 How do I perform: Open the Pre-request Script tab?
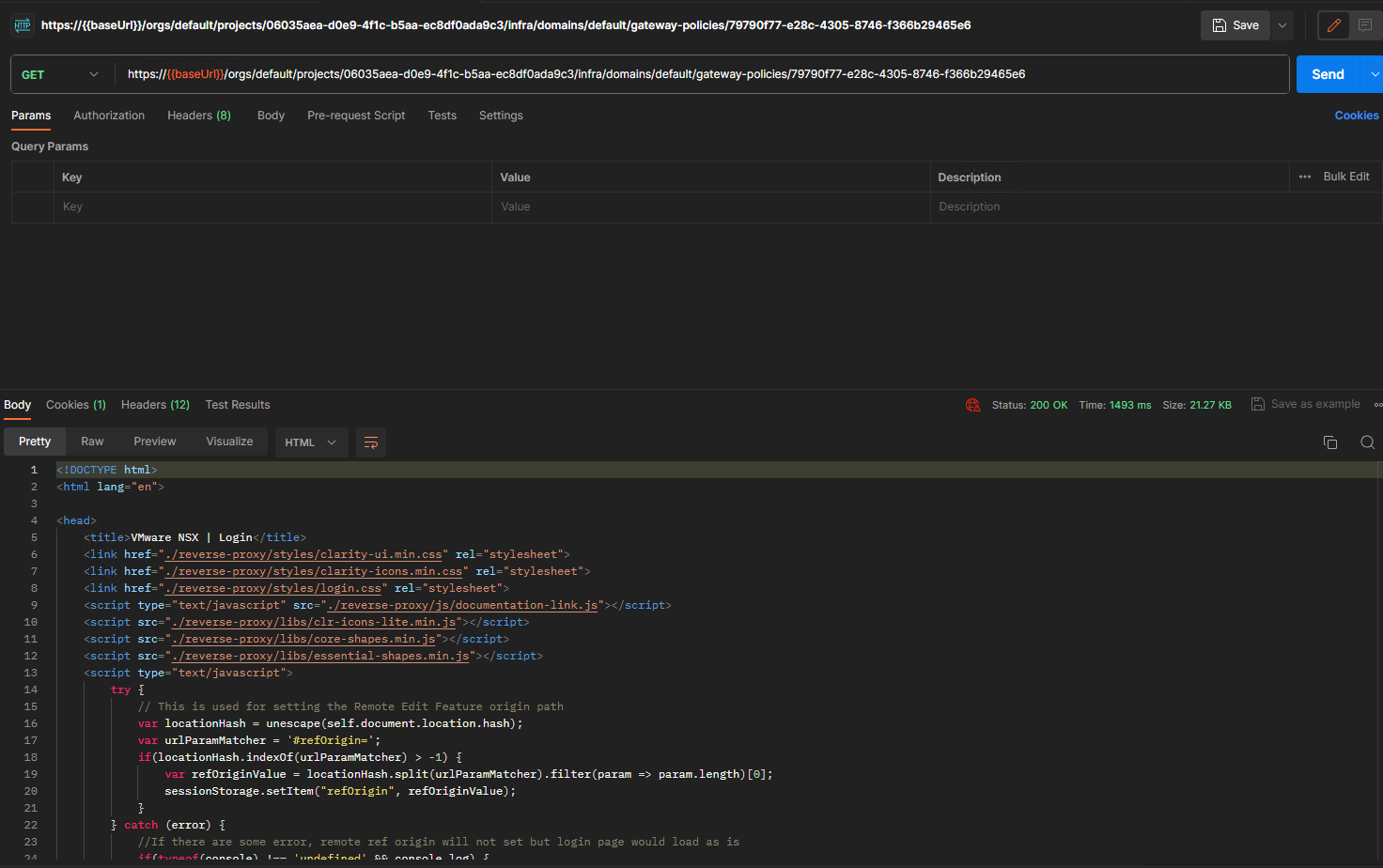[356, 116]
